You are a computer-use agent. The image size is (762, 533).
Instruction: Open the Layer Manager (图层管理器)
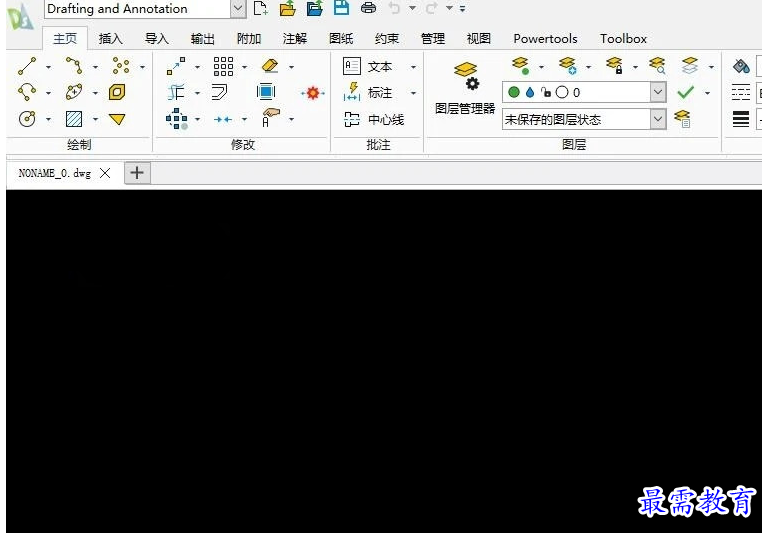pyautogui.click(x=465, y=88)
